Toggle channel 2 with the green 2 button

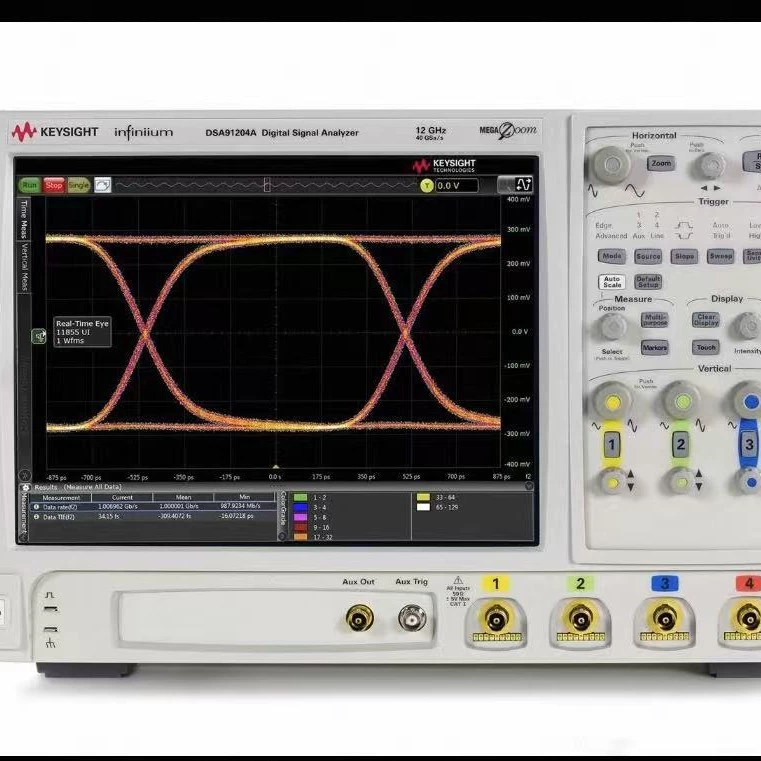pos(680,444)
